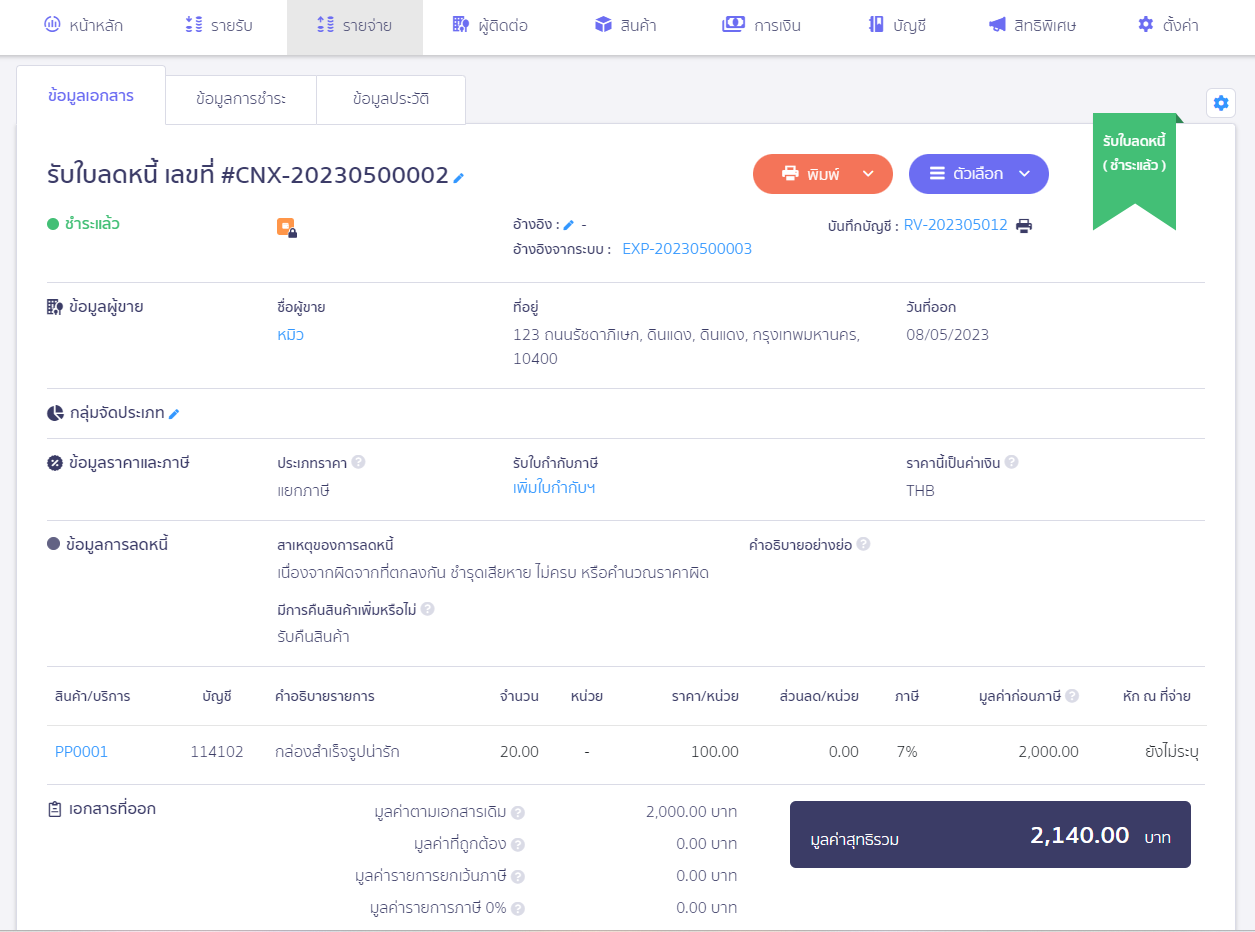1255x932 pixels.
Task: Switch to ข้อมูลเอกสาร tab
Action: coord(91,96)
